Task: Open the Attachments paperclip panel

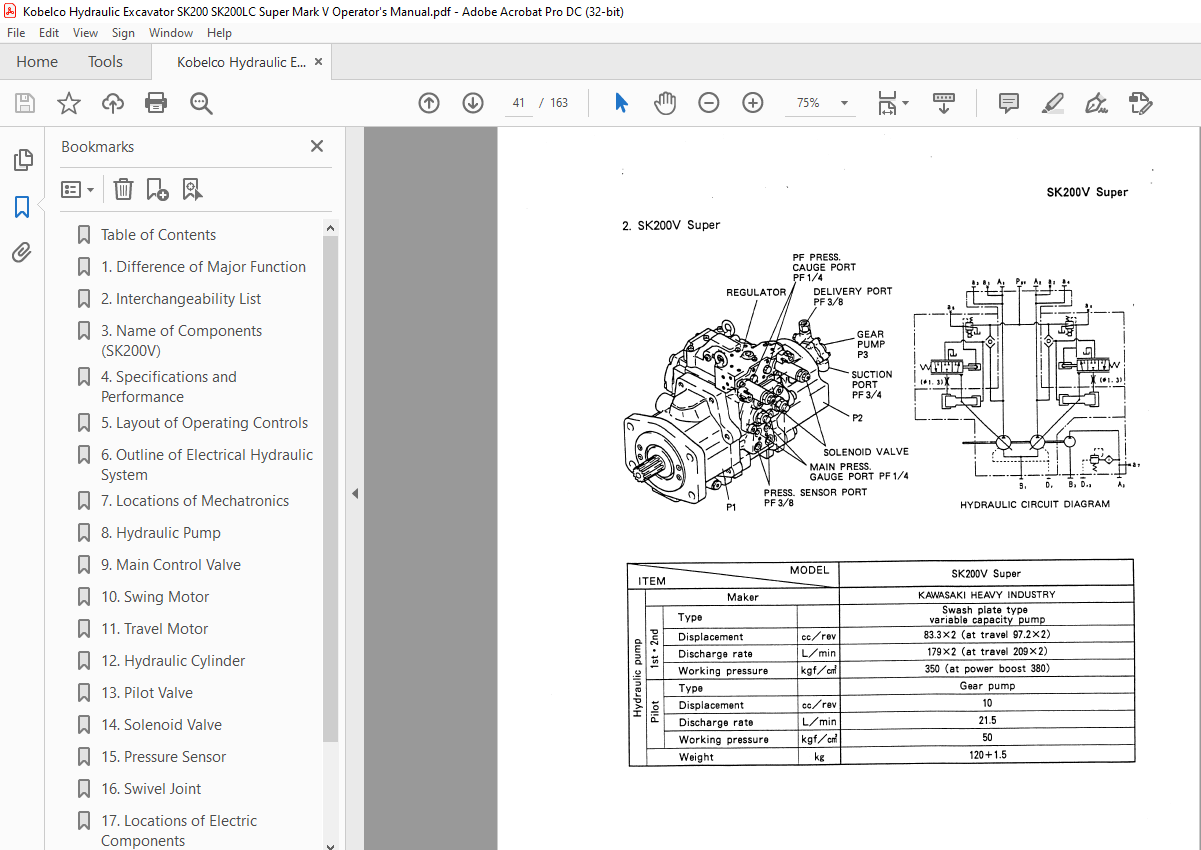Action: 22,253
